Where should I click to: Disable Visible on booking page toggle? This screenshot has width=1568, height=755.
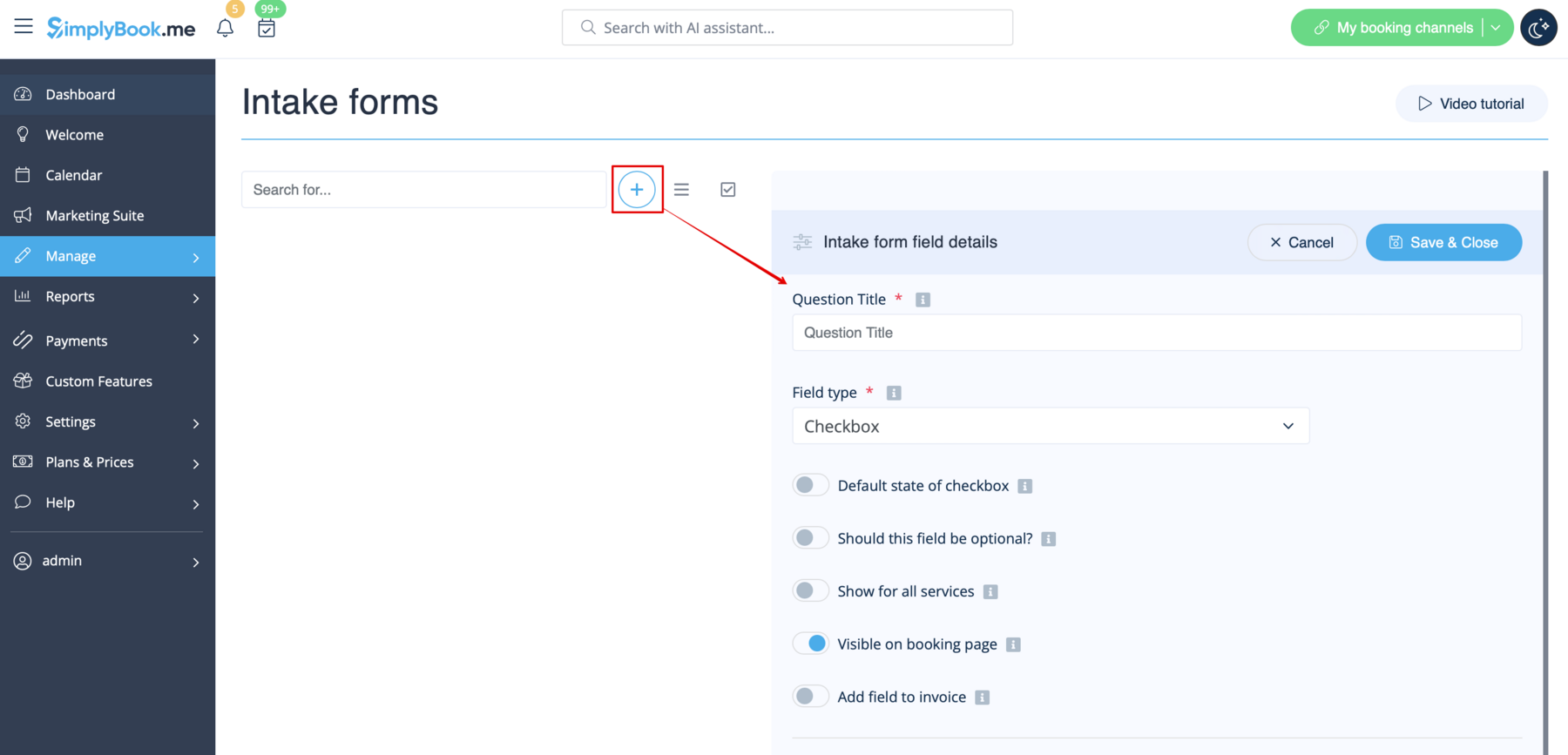[810, 644]
